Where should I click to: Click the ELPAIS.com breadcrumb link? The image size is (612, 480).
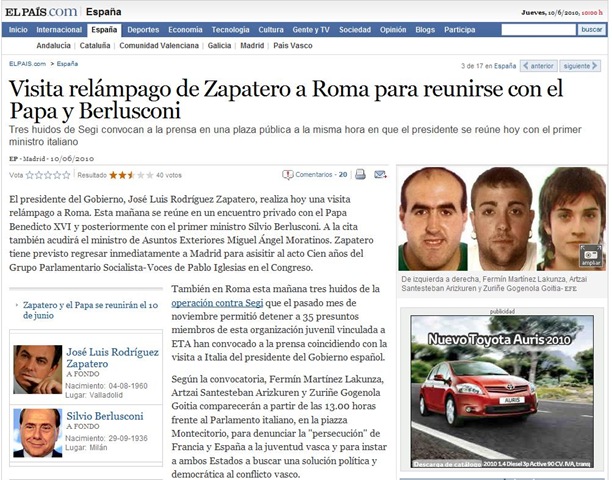(27, 64)
